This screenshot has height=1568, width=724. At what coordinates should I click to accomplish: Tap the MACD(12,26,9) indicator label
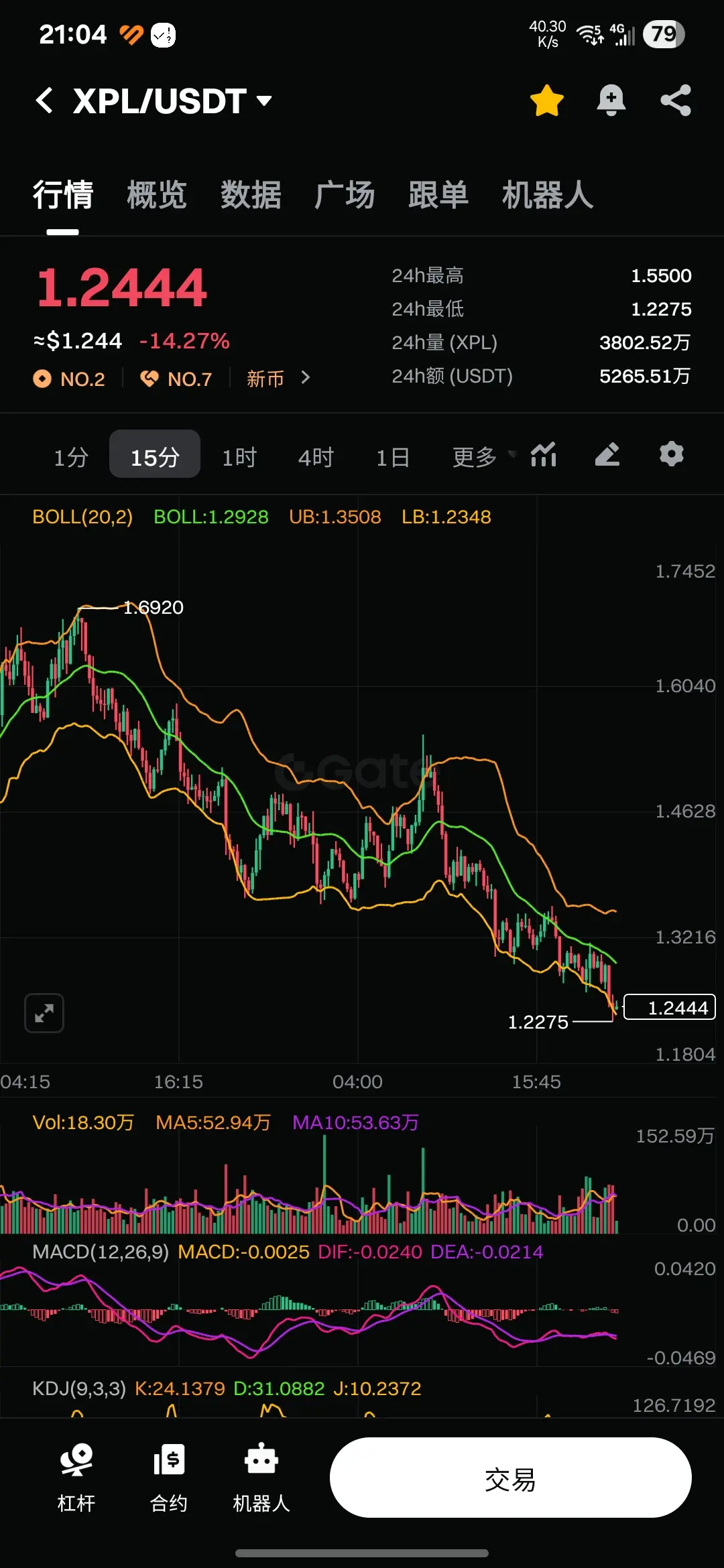(x=101, y=1252)
